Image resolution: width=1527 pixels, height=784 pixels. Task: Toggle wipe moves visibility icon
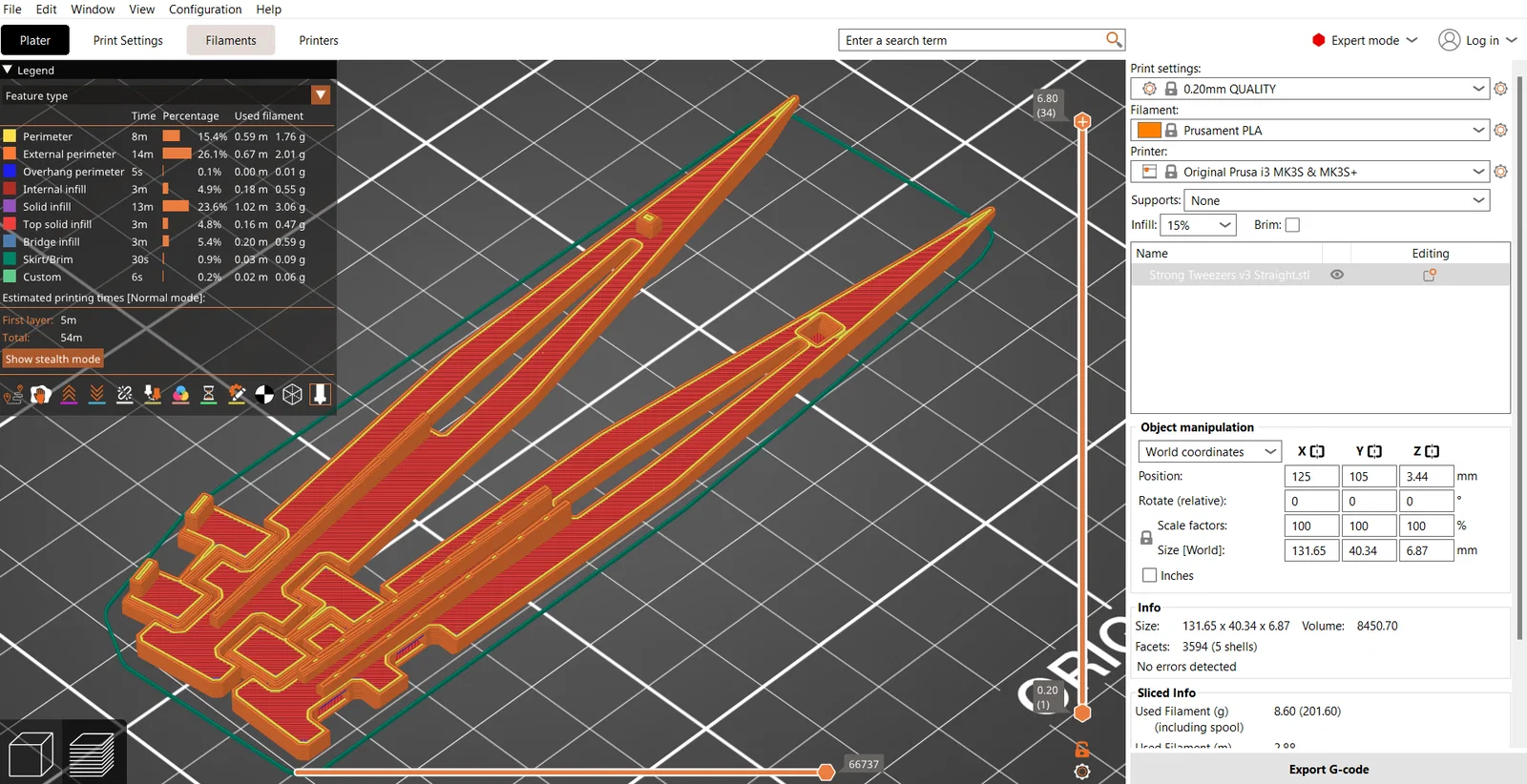tap(41, 394)
